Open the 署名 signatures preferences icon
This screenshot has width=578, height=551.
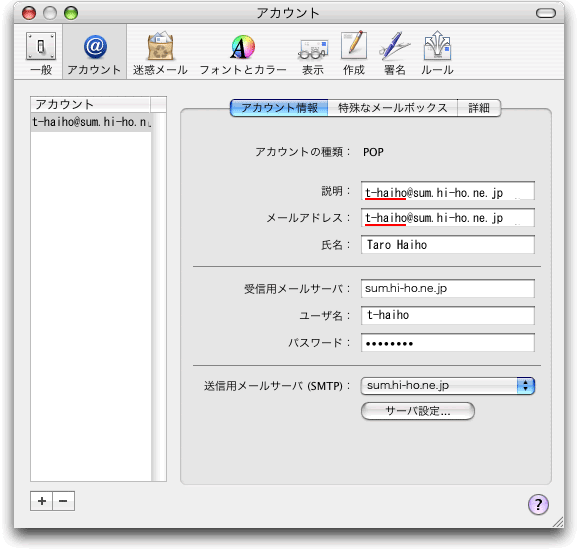click(x=394, y=54)
